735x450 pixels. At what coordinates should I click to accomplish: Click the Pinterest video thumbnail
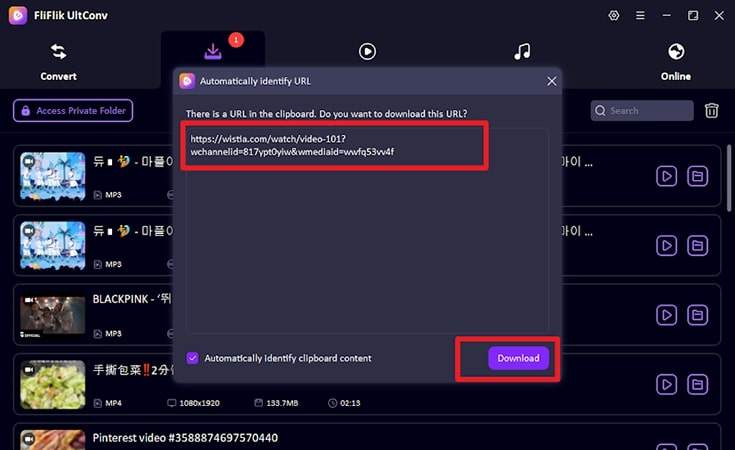tap(53, 440)
